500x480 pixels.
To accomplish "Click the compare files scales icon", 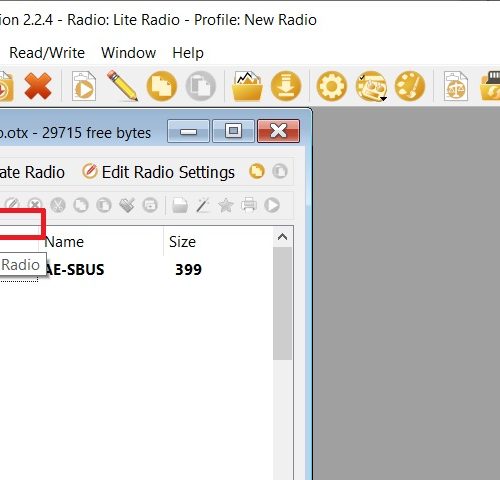I will [456, 86].
